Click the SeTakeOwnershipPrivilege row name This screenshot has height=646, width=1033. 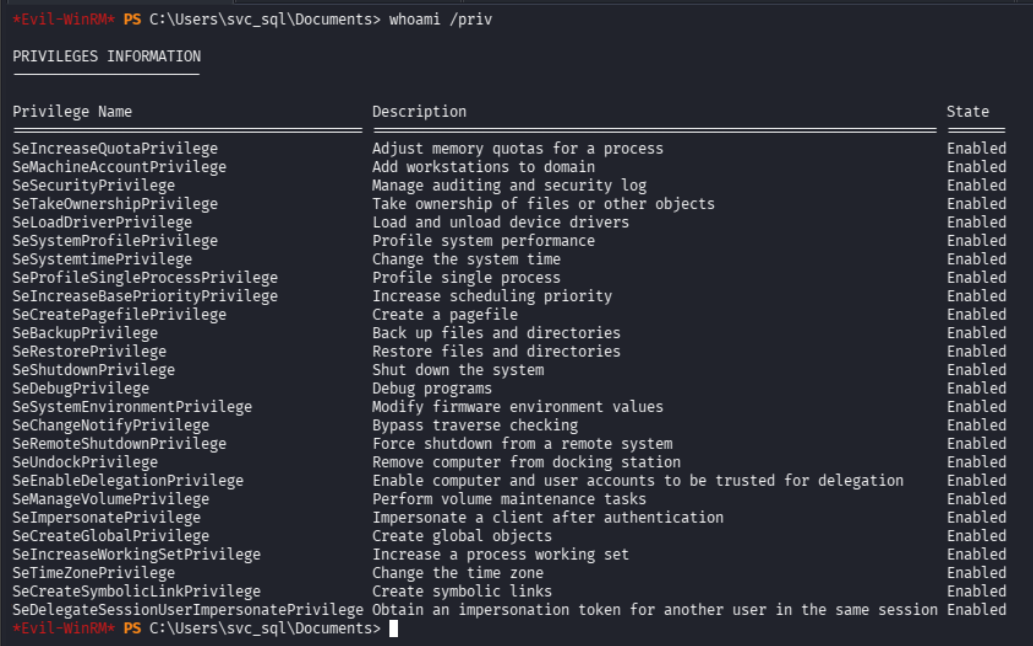115,204
